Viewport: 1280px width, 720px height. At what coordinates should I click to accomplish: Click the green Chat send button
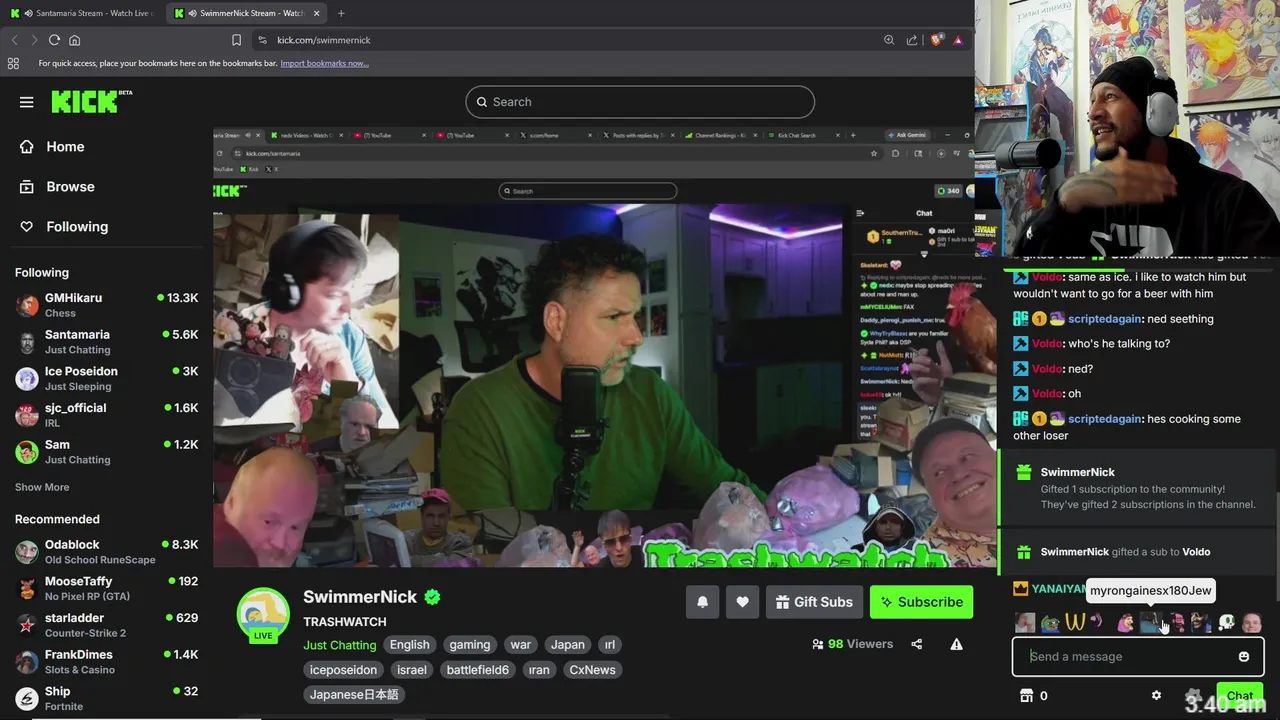(x=1240, y=696)
